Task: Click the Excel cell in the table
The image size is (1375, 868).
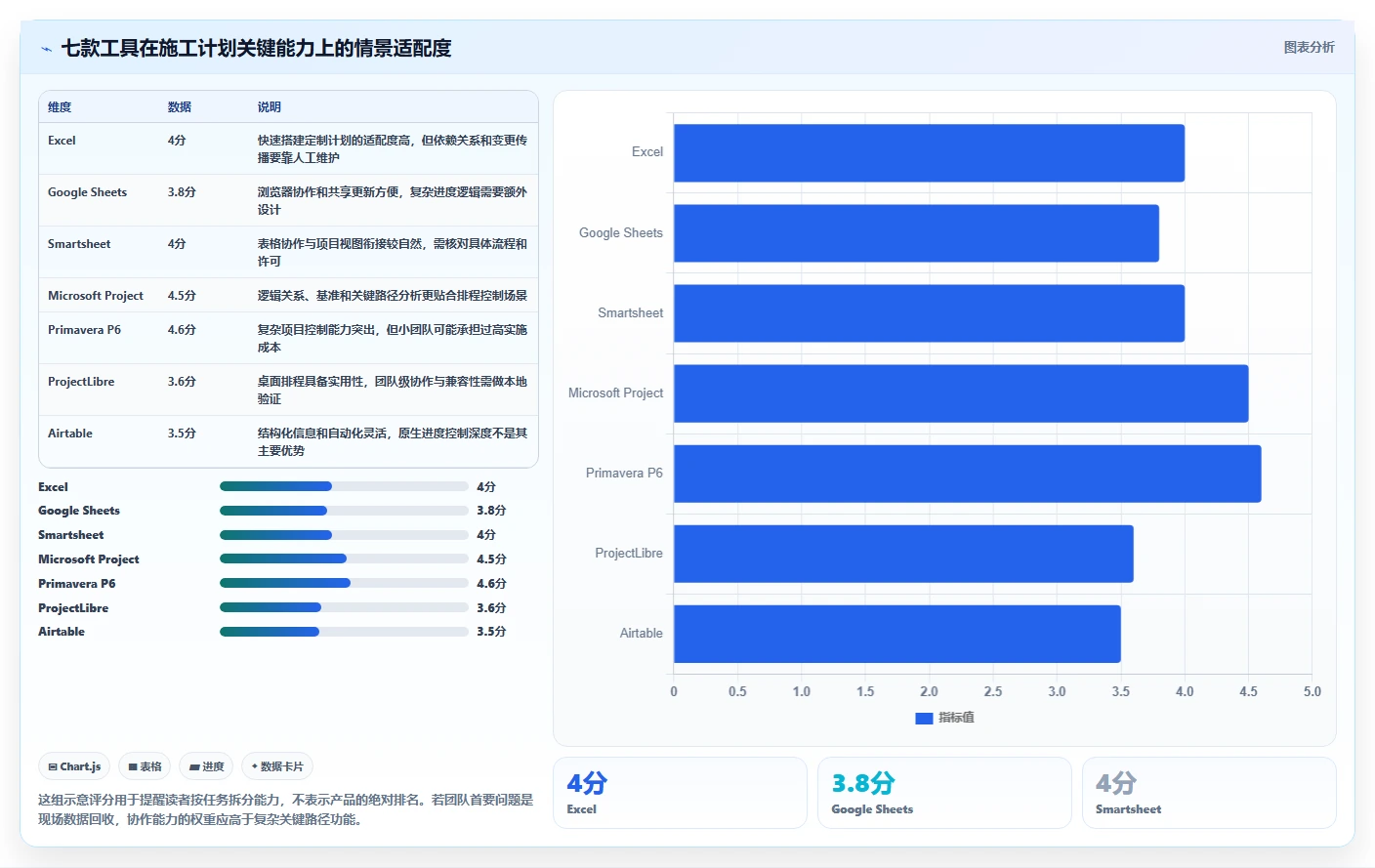Action: click(x=62, y=141)
